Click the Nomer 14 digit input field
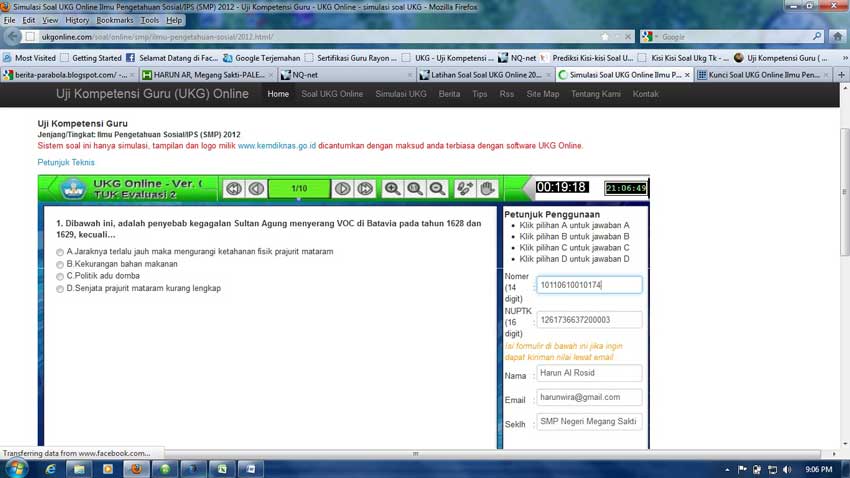850x478 pixels. tap(589, 285)
